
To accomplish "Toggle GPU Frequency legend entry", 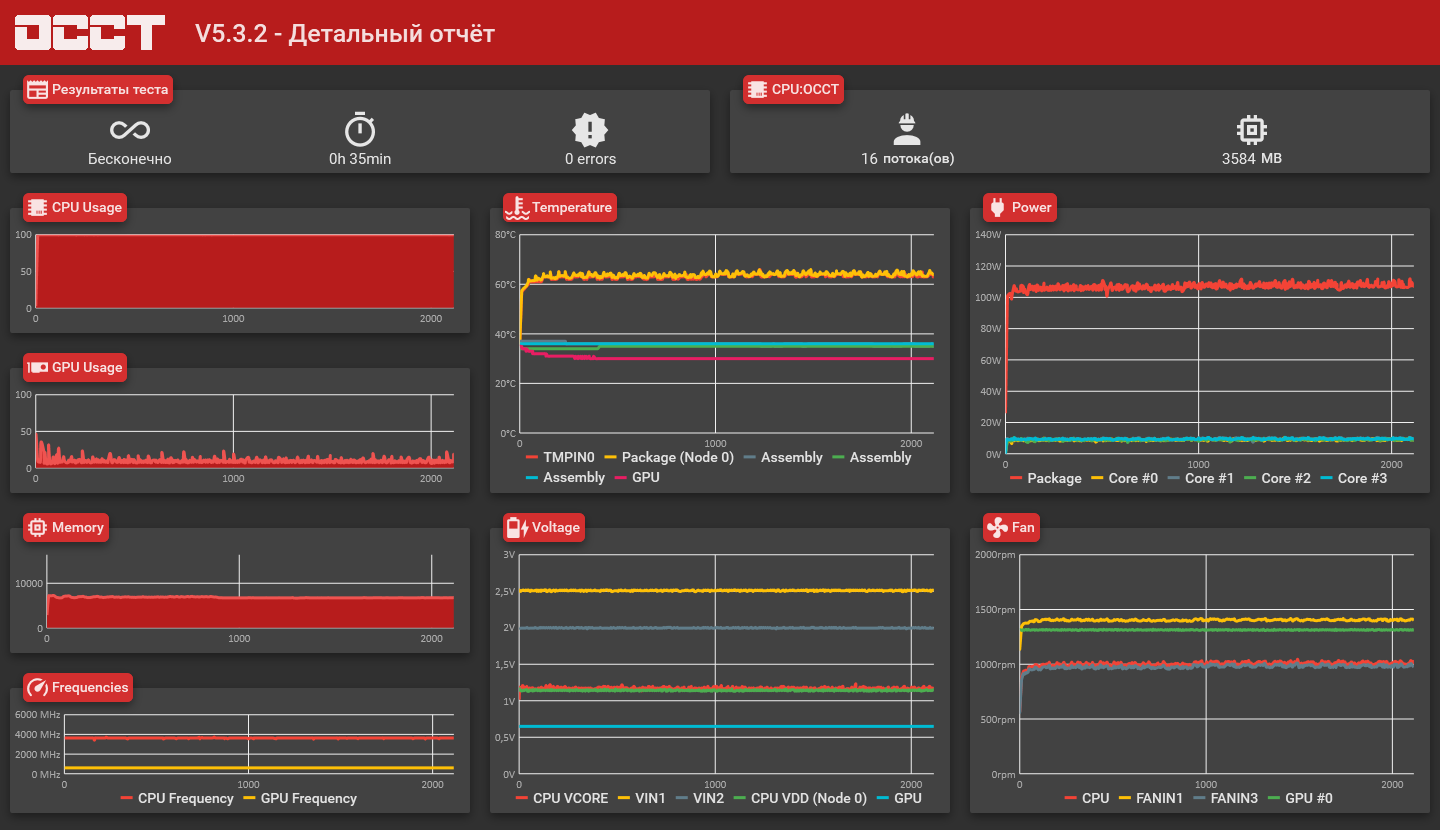I will 300,798.
